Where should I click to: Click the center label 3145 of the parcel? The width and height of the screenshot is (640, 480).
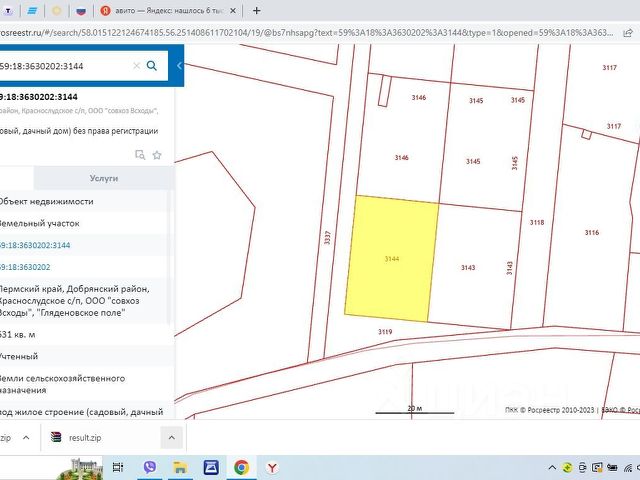point(473,162)
